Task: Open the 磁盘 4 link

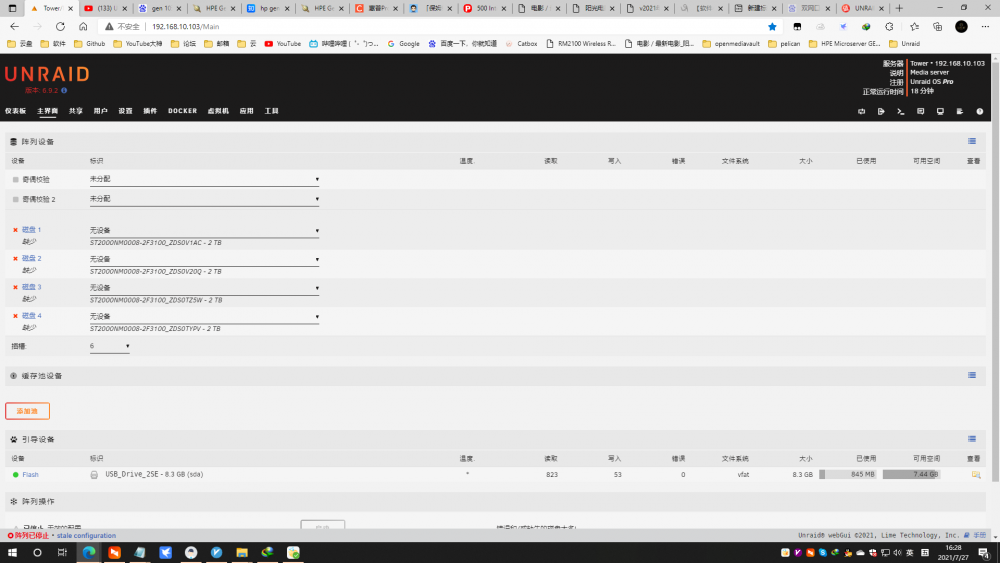Action: pos(31,316)
